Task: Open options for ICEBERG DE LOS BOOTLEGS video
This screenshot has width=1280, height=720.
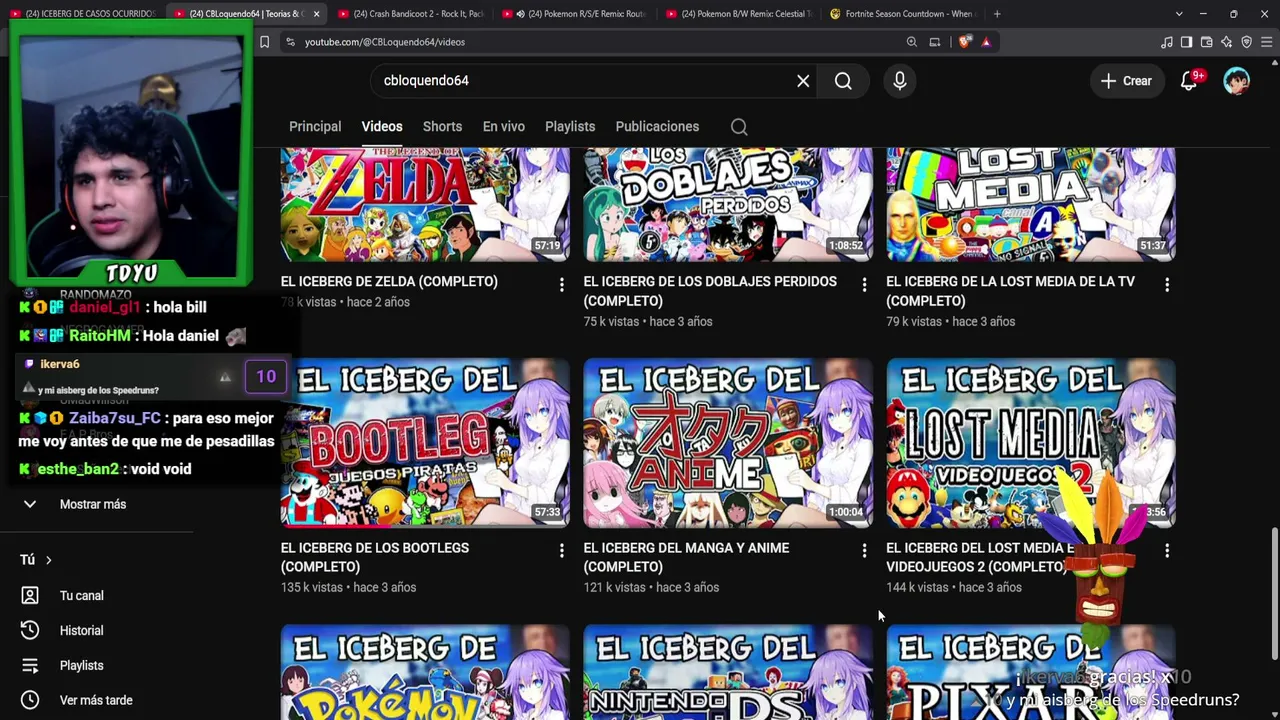Action: click(x=562, y=551)
